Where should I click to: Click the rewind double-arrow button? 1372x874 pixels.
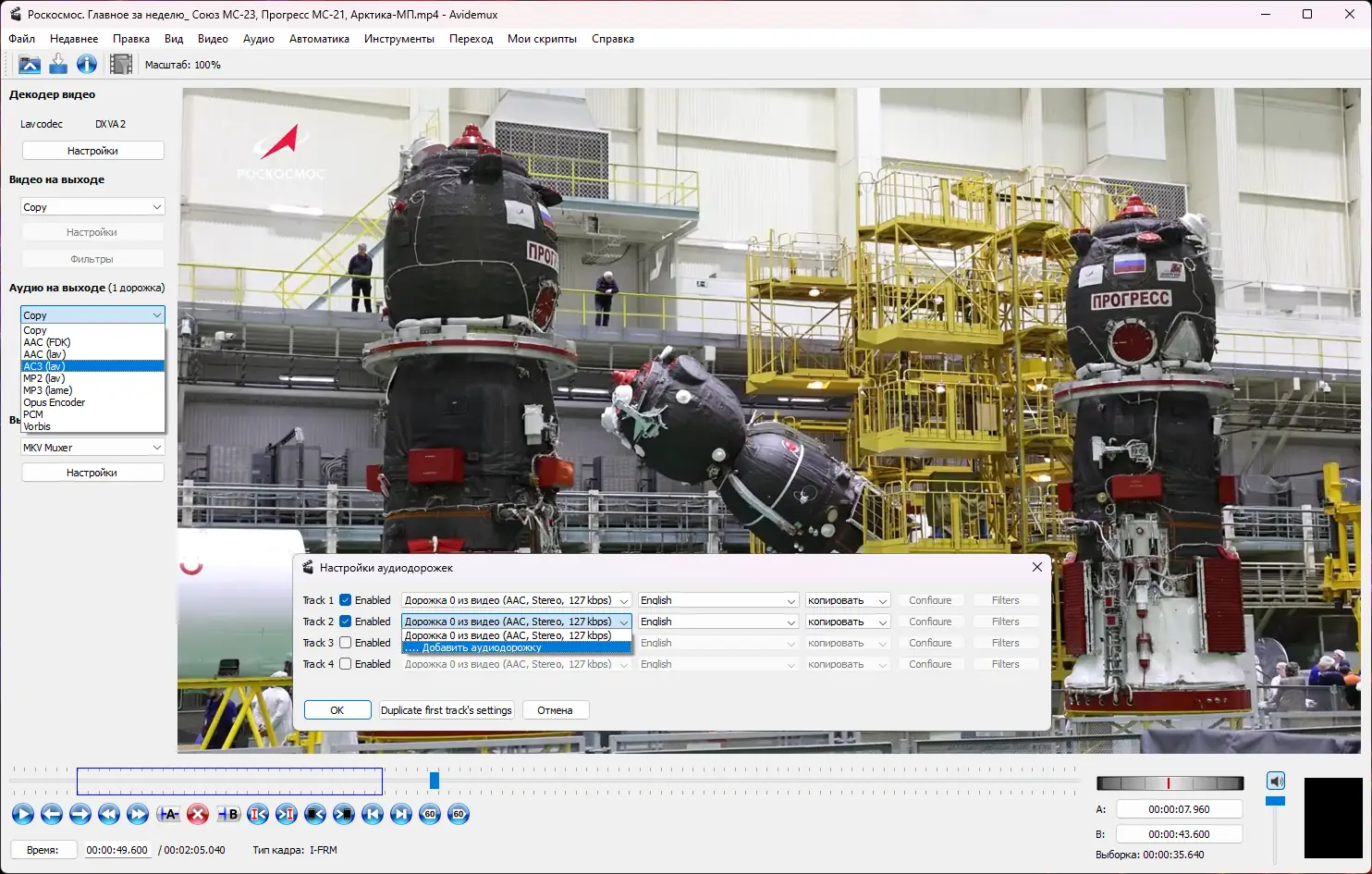pos(109,814)
